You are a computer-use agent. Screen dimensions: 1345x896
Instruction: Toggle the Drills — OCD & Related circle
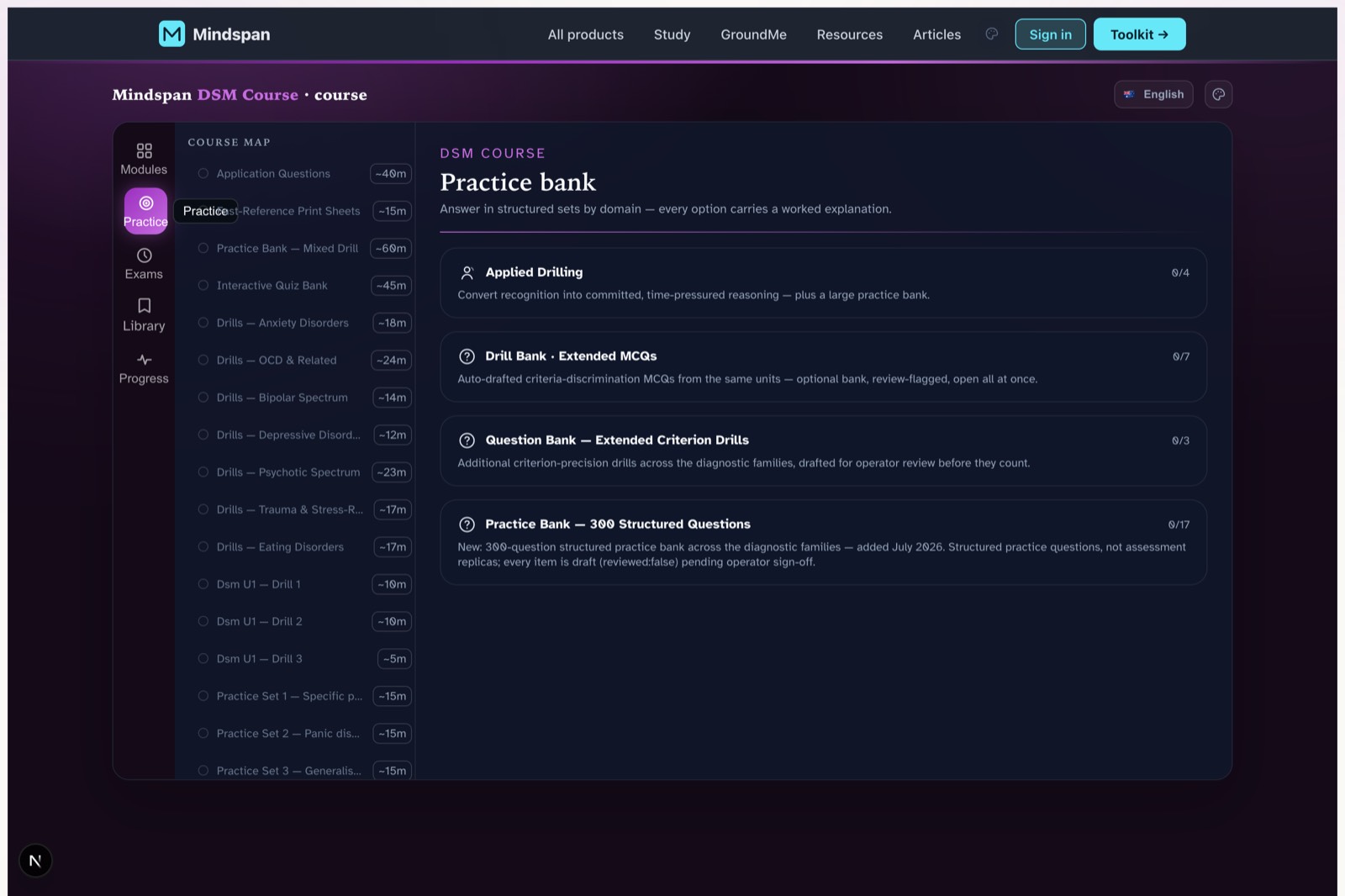203,360
